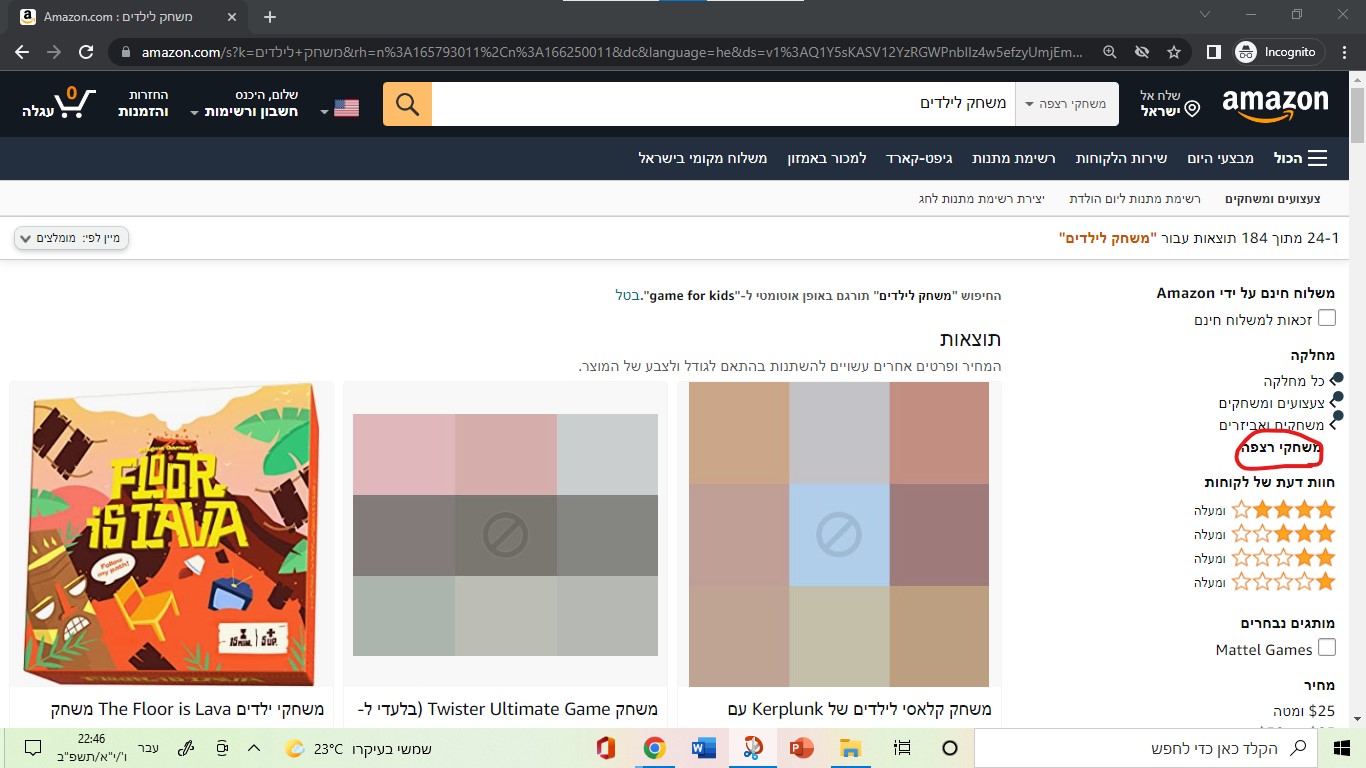Click the 'שלח אל ישראל' delivery location
The image size is (1366, 768).
tap(1169, 104)
